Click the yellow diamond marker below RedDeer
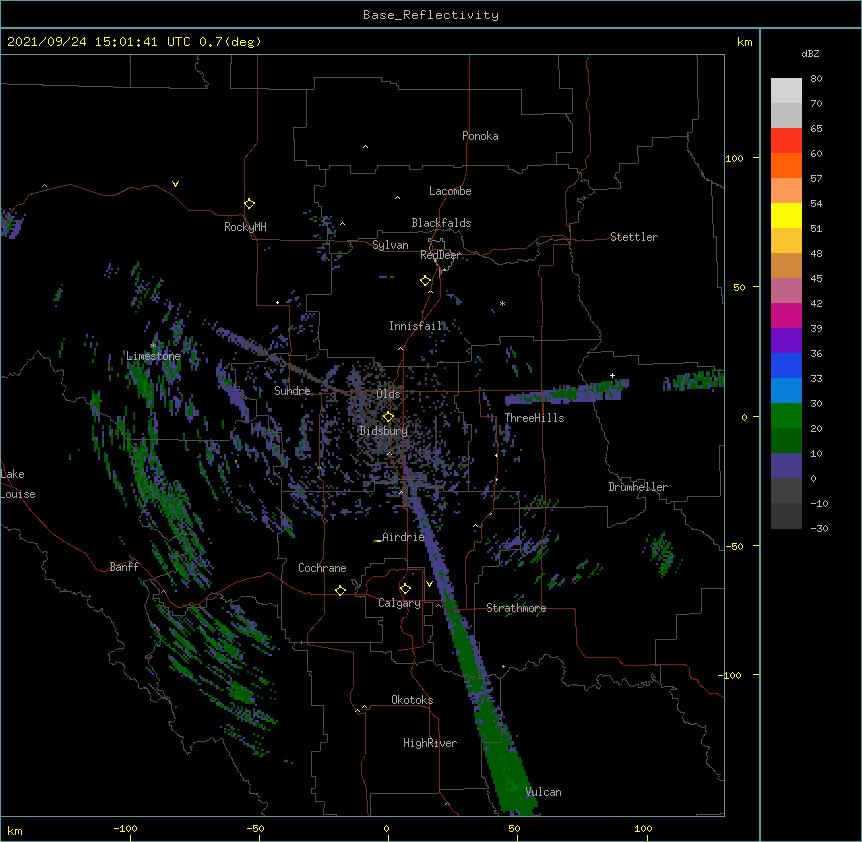862x842 pixels. [x=426, y=281]
